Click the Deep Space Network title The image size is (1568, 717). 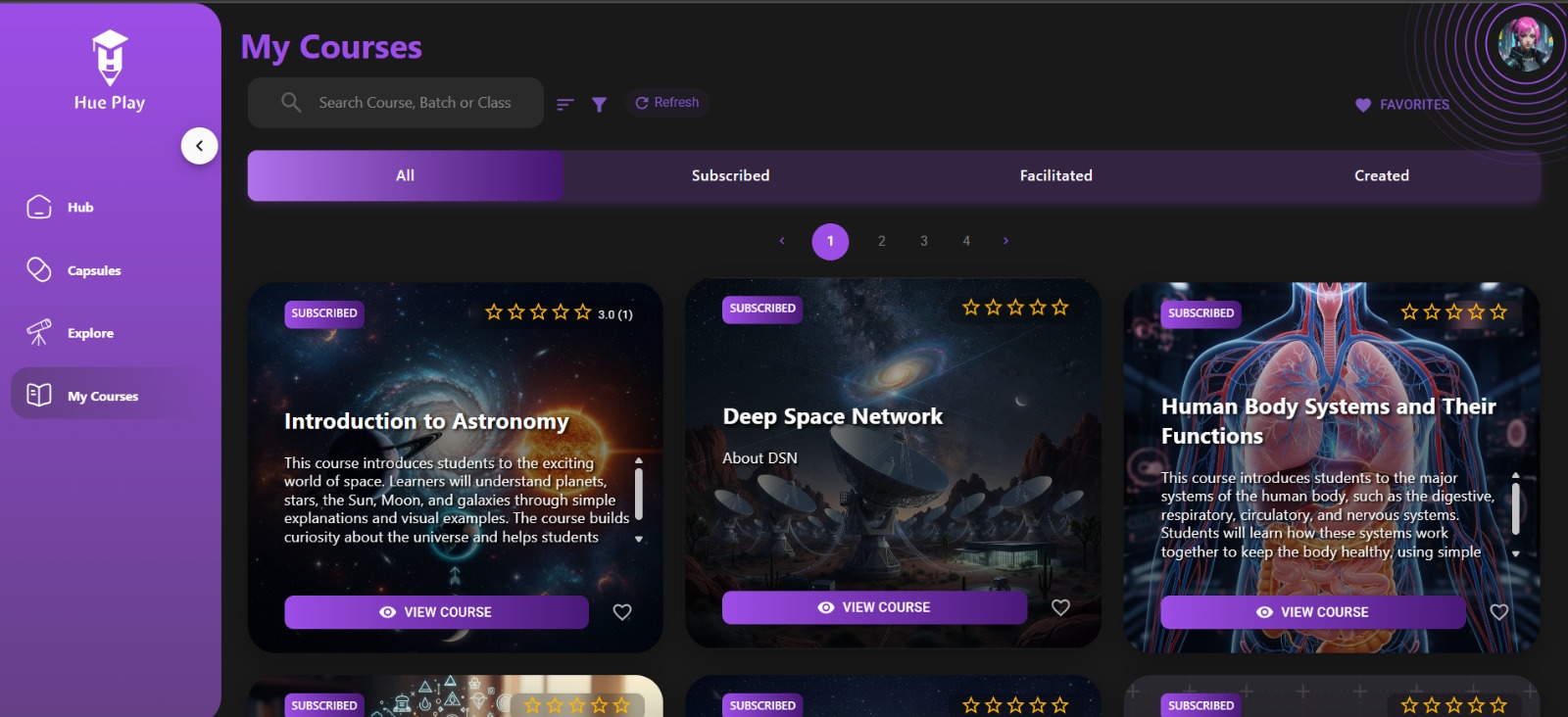[833, 416]
